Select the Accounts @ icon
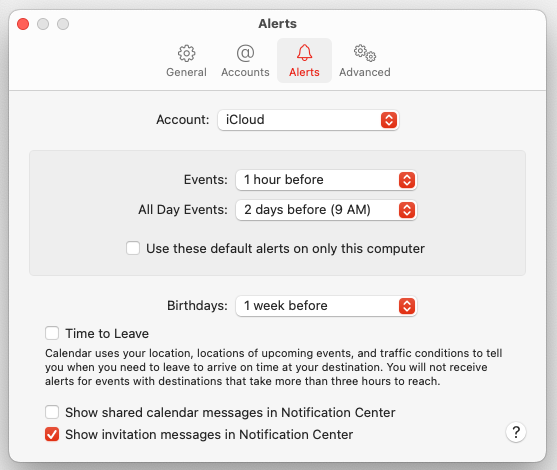 point(245,53)
